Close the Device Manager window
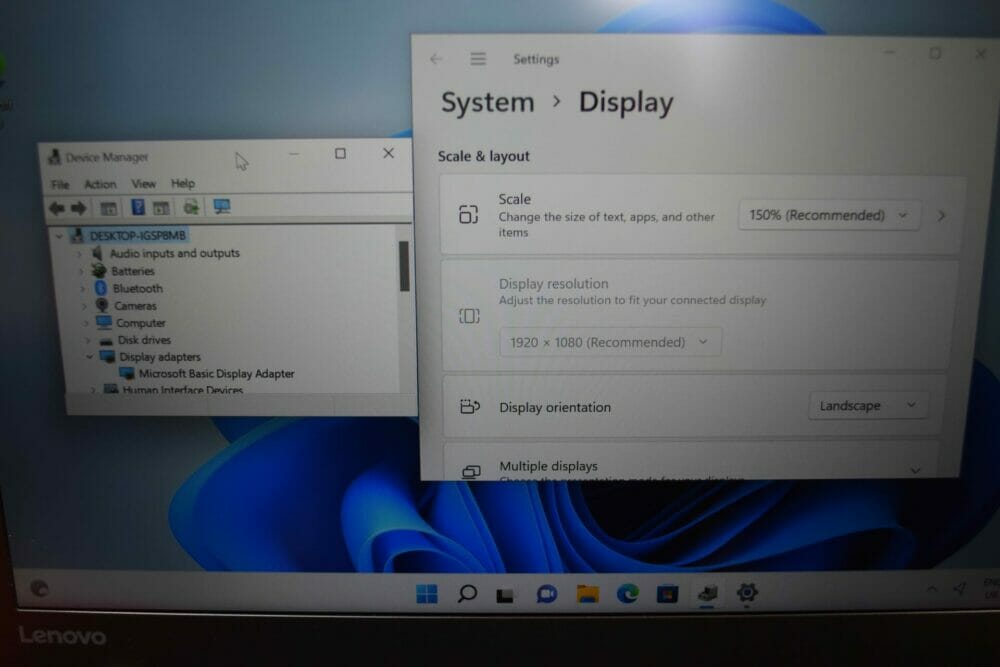 [388, 153]
